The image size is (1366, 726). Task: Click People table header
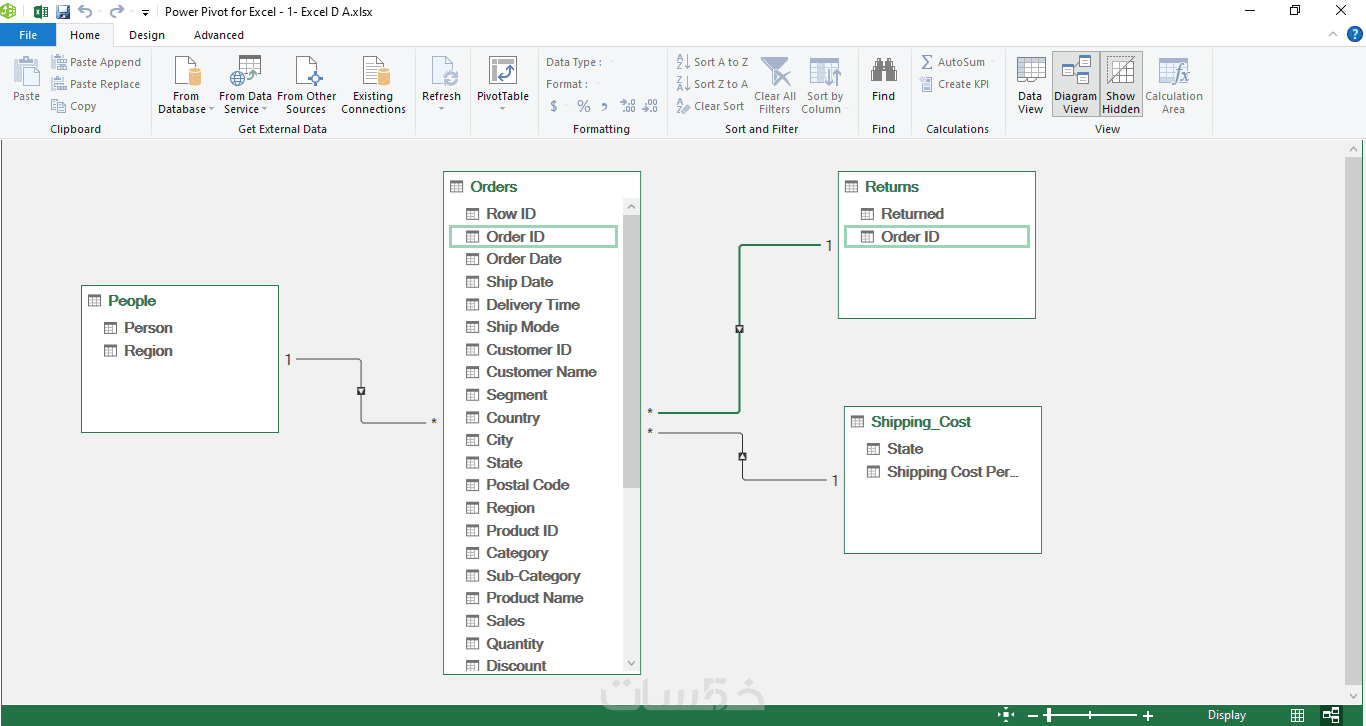[180, 301]
